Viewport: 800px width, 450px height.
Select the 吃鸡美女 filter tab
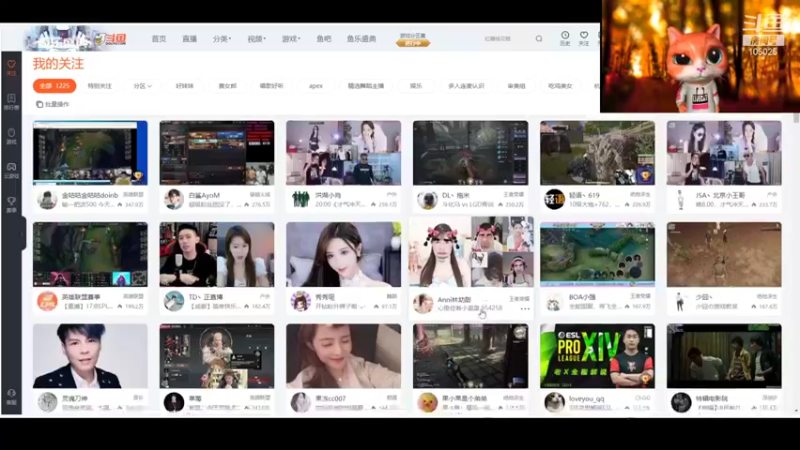(x=560, y=86)
